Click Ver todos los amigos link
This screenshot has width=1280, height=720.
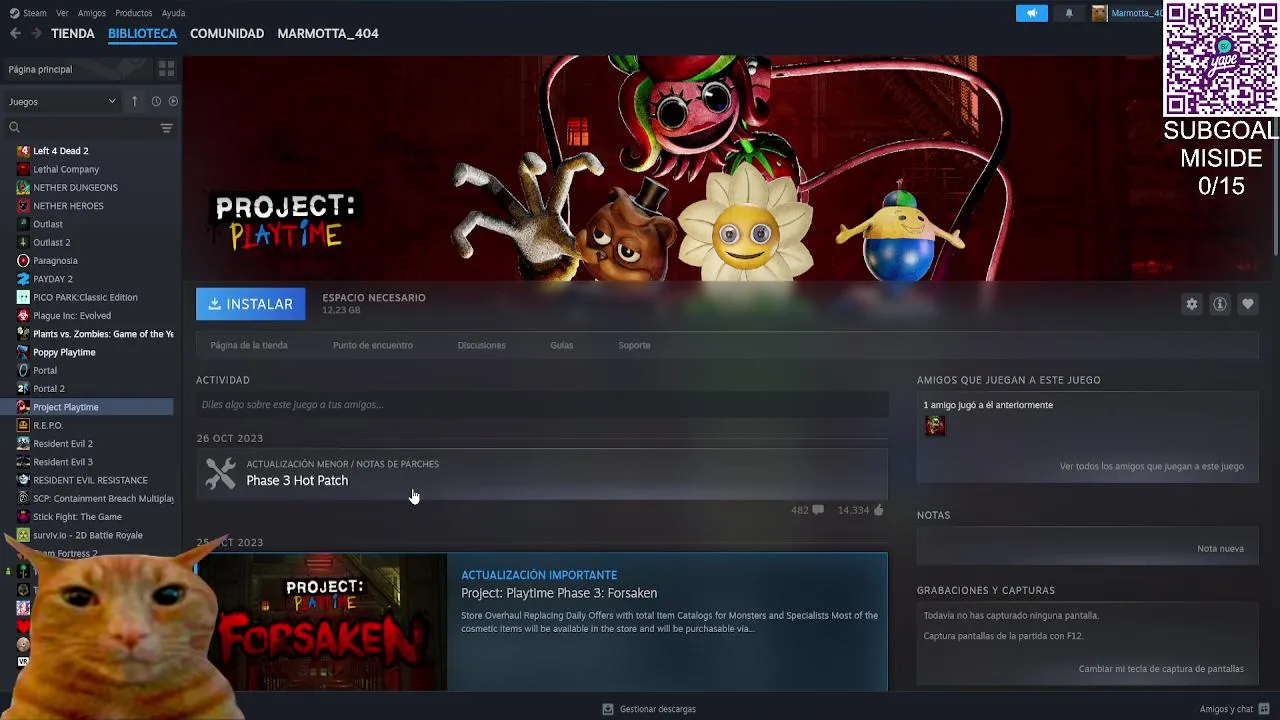[1152, 466]
